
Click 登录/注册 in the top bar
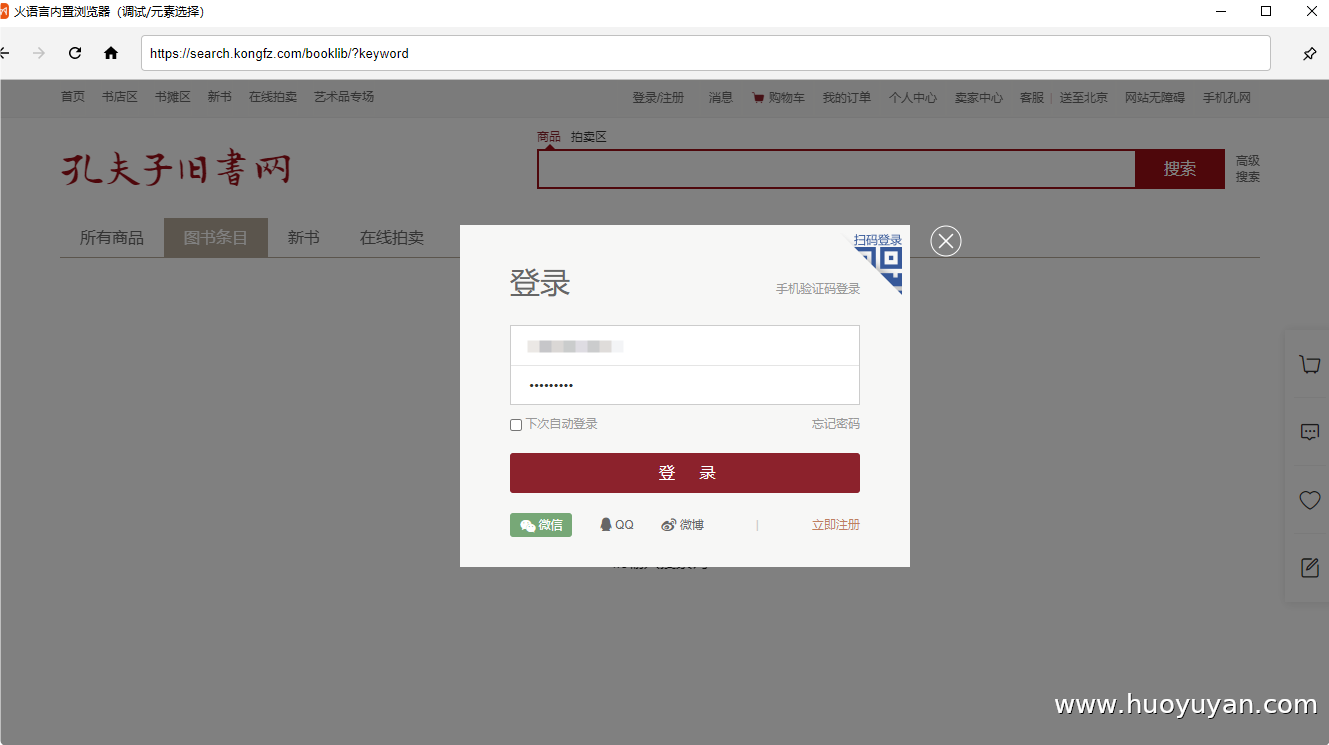pyautogui.click(x=658, y=98)
